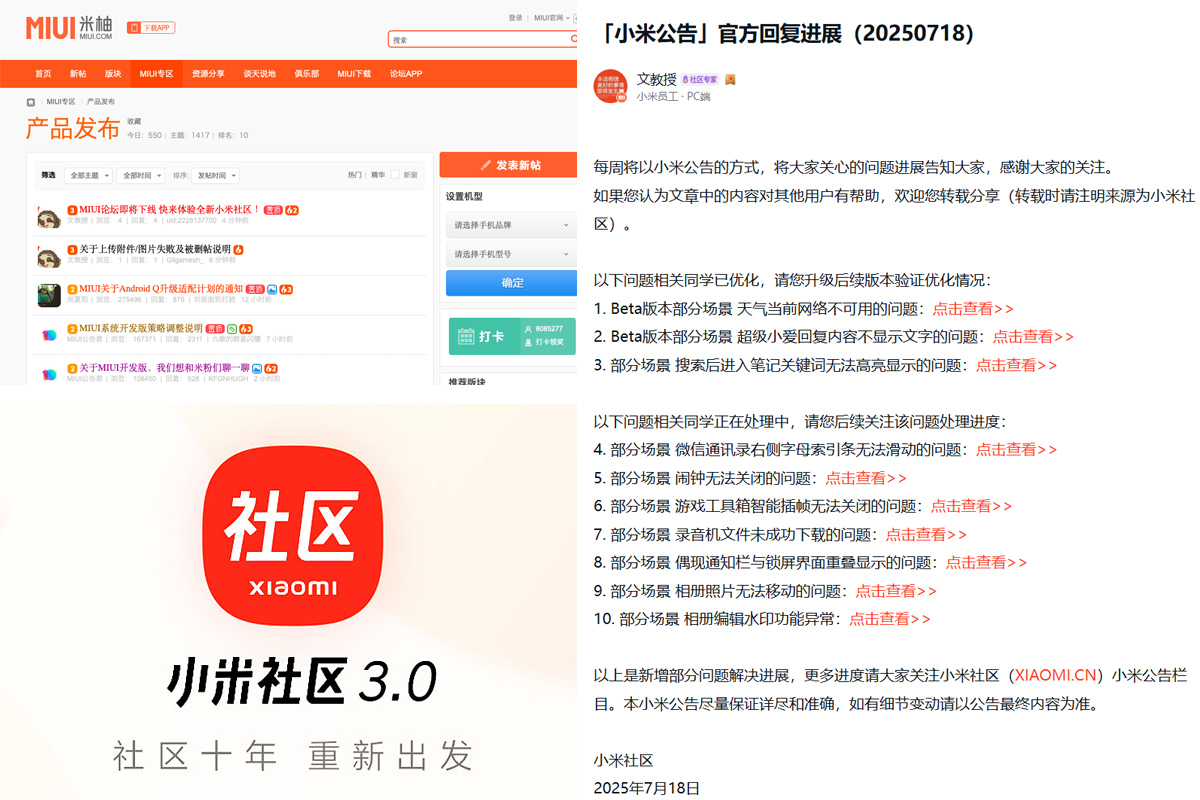This screenshot has height=800, width=1200.
Task: Click the pencil icon on 发表新帖
Action: click(x=486, y=165)
